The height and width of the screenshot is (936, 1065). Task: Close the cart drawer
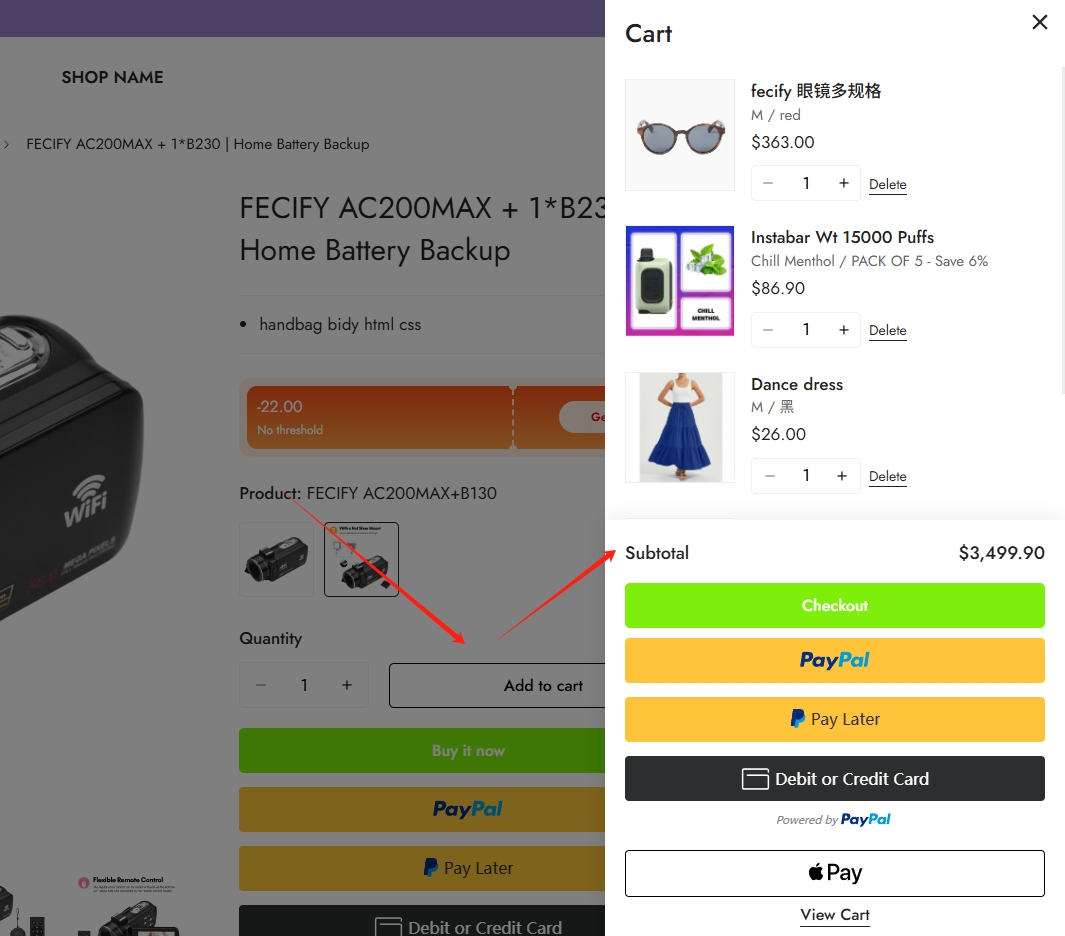[x=1040, y=22]
